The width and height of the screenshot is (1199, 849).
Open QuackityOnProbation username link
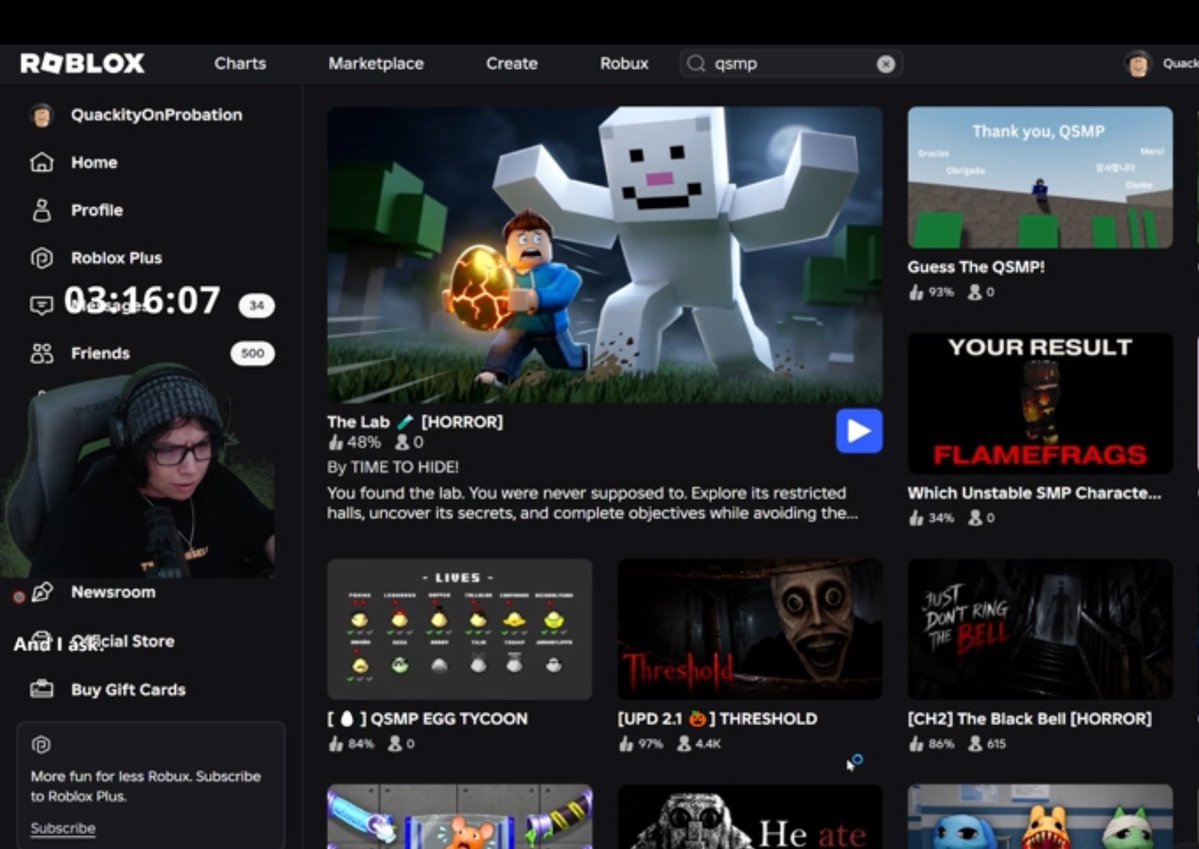tap(157, 115)
